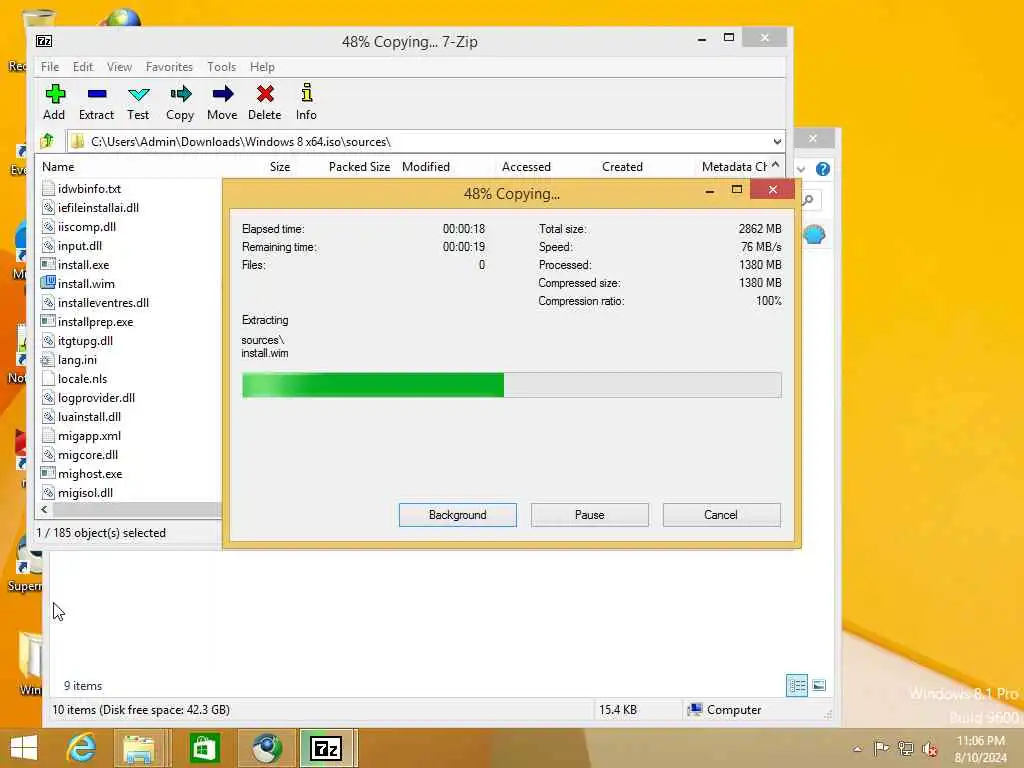Sort by Modified column header
This screenshot has width=1024, height=768.
pos(426,167)
